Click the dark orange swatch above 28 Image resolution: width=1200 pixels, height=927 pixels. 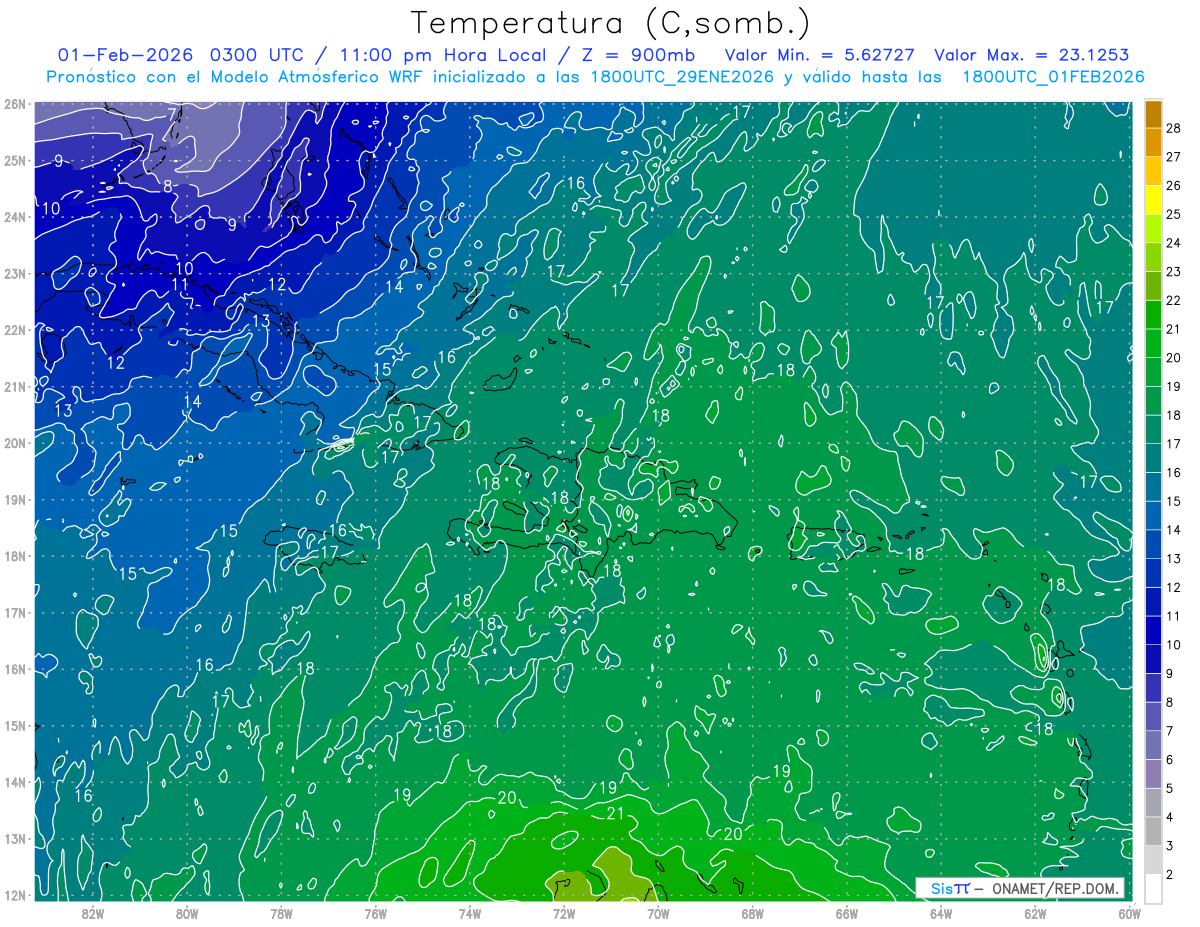pos(1153,114)
